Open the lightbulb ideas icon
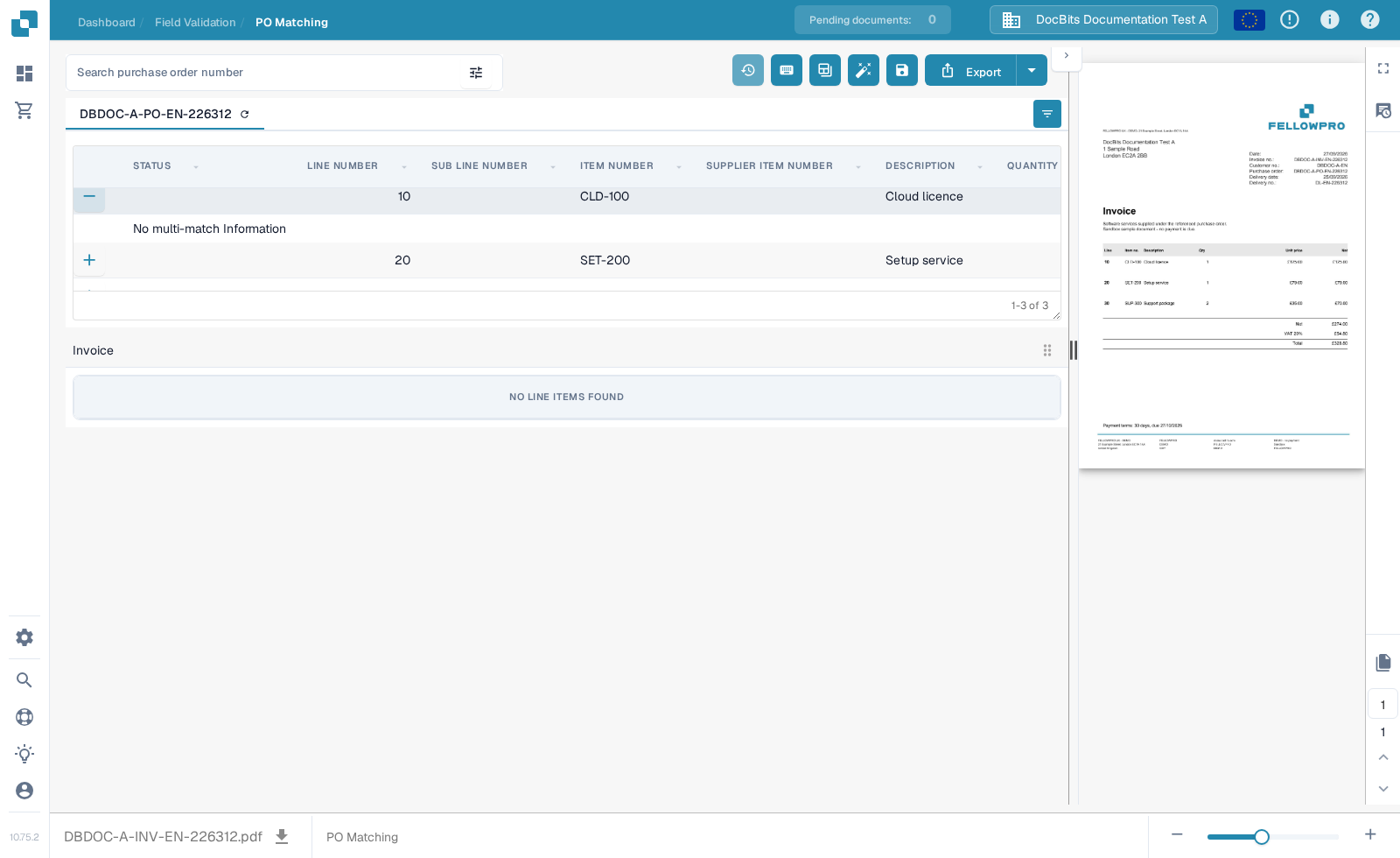 24,754
